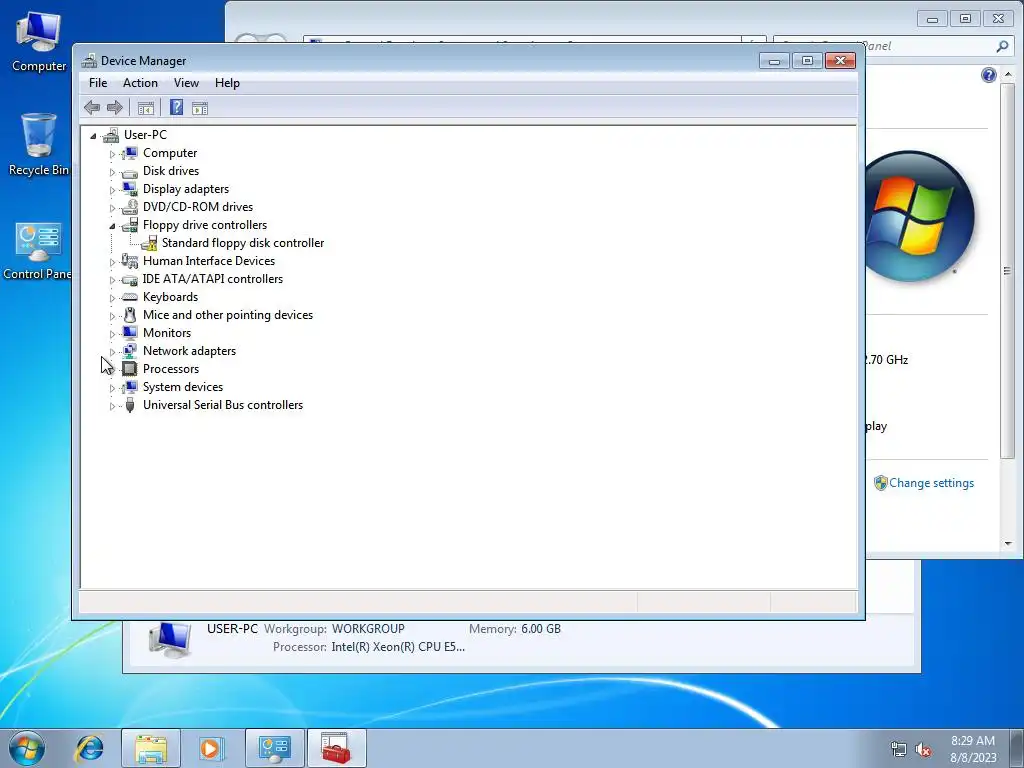Show or hide the console tree
This screenshot has height=768, width=1024.
[146, 108]
